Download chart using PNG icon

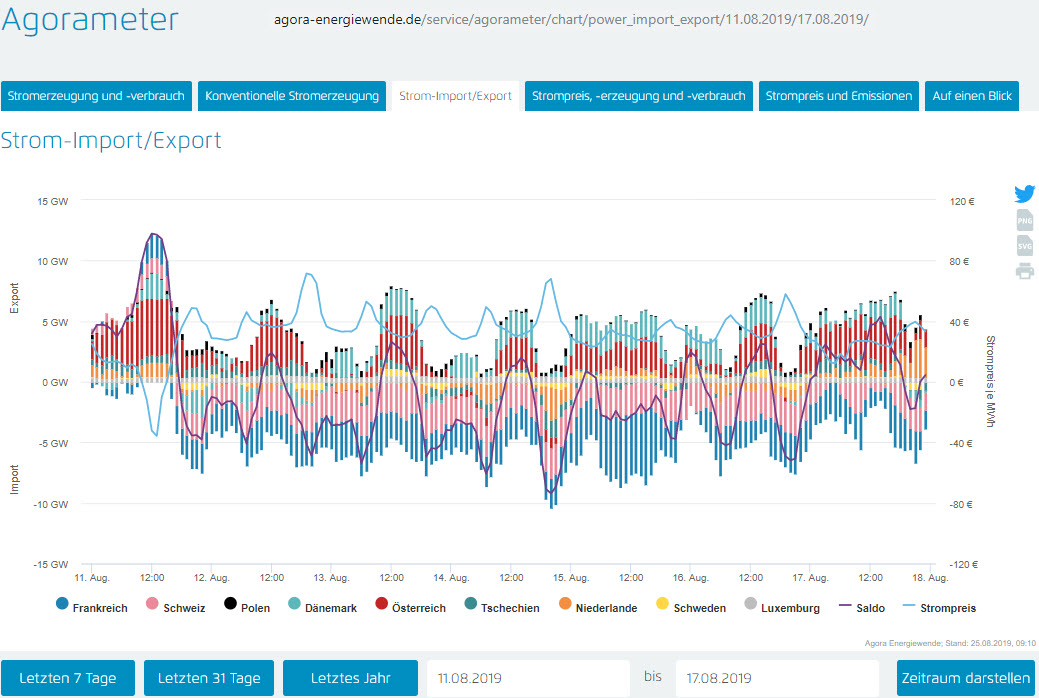click(1025, 220)
